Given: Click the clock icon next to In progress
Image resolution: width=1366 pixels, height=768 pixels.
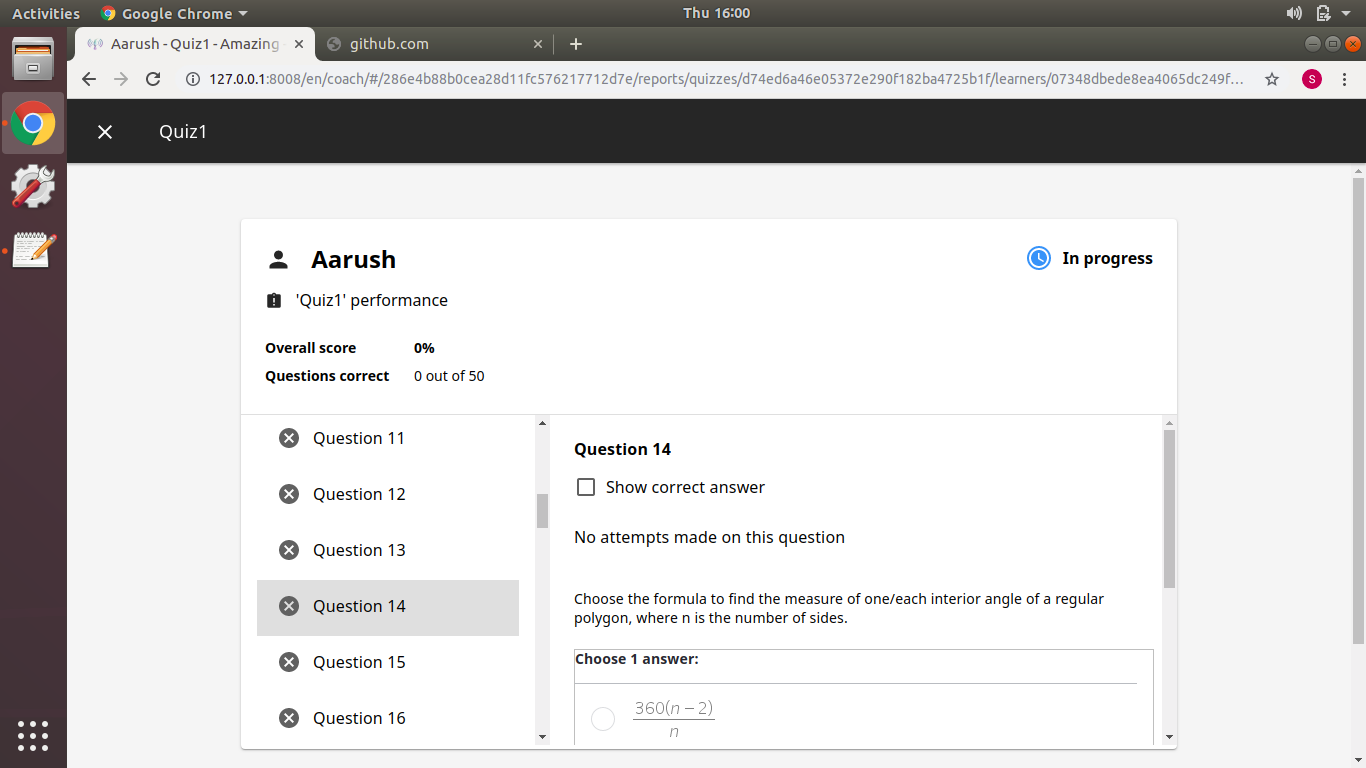Looking at the screenshot, I should [x=1039, y=258].
